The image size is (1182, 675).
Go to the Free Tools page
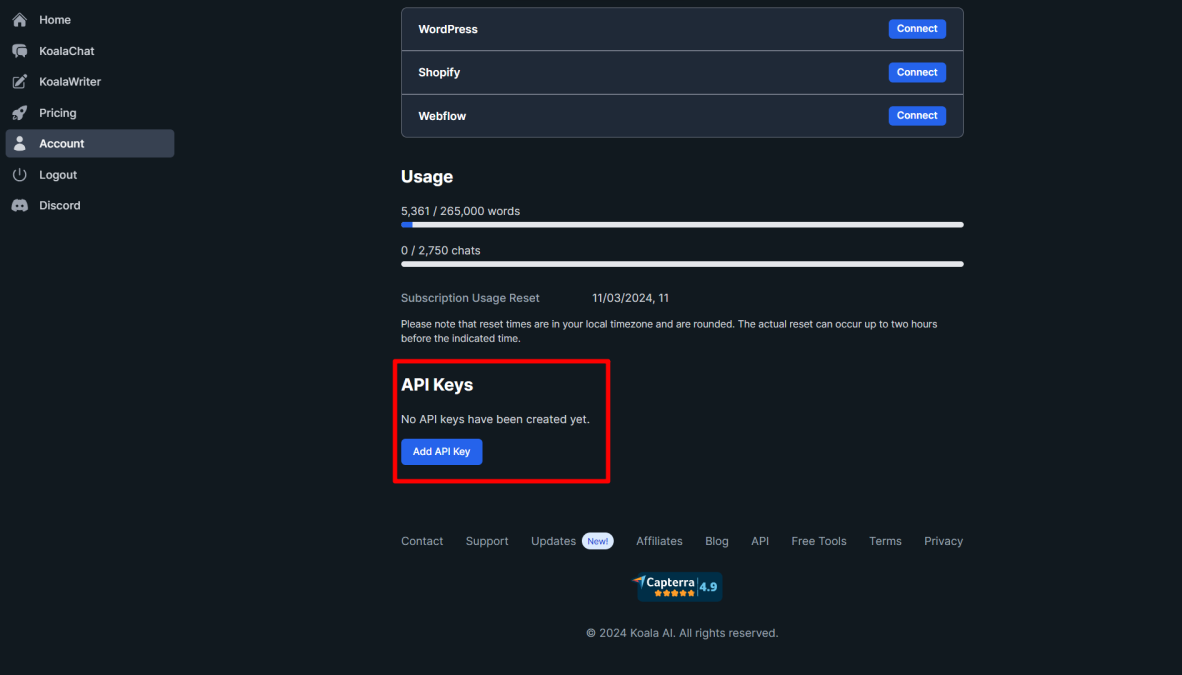[x=818, y=541]
